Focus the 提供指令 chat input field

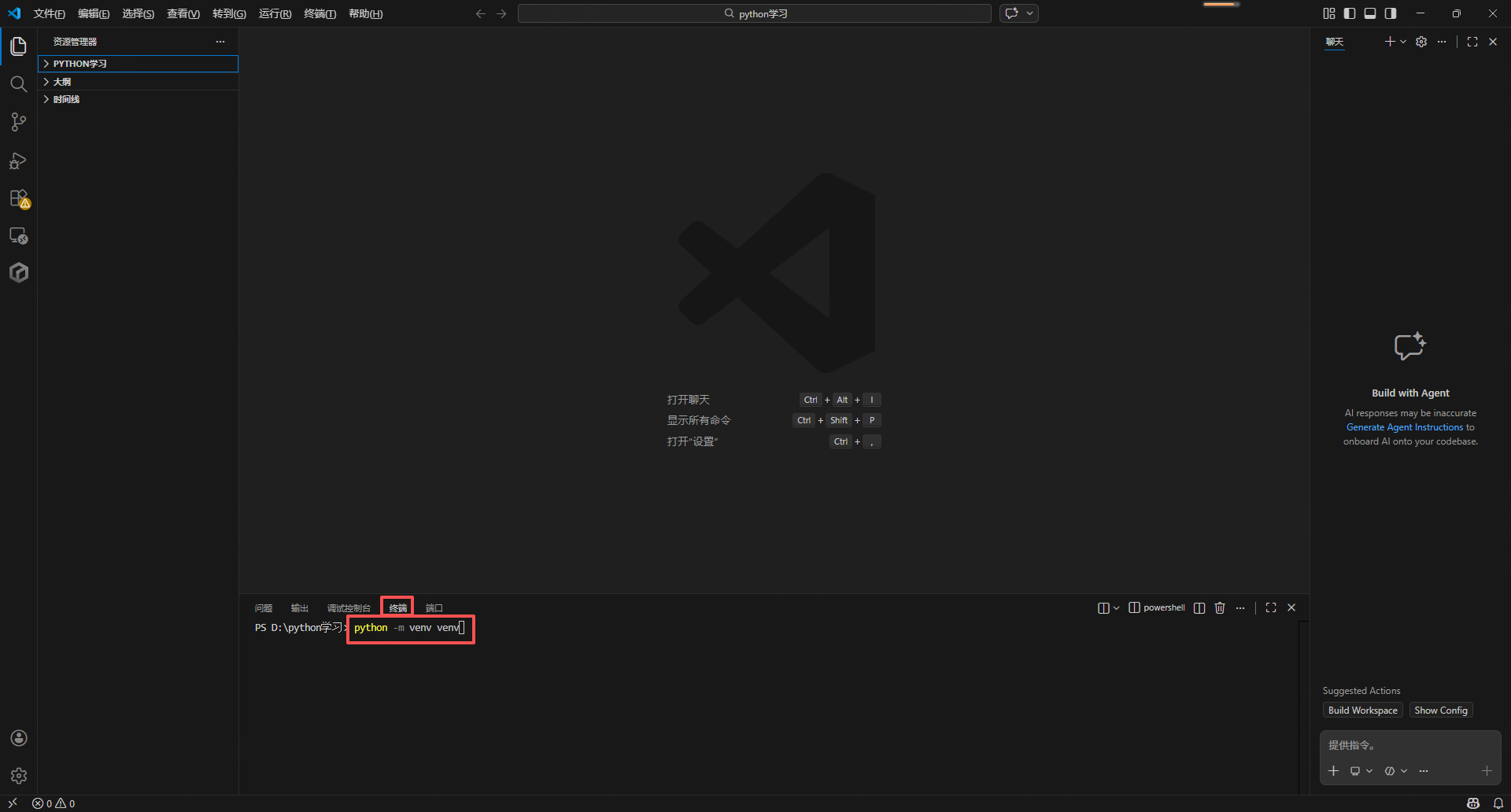pos(1410,745)
